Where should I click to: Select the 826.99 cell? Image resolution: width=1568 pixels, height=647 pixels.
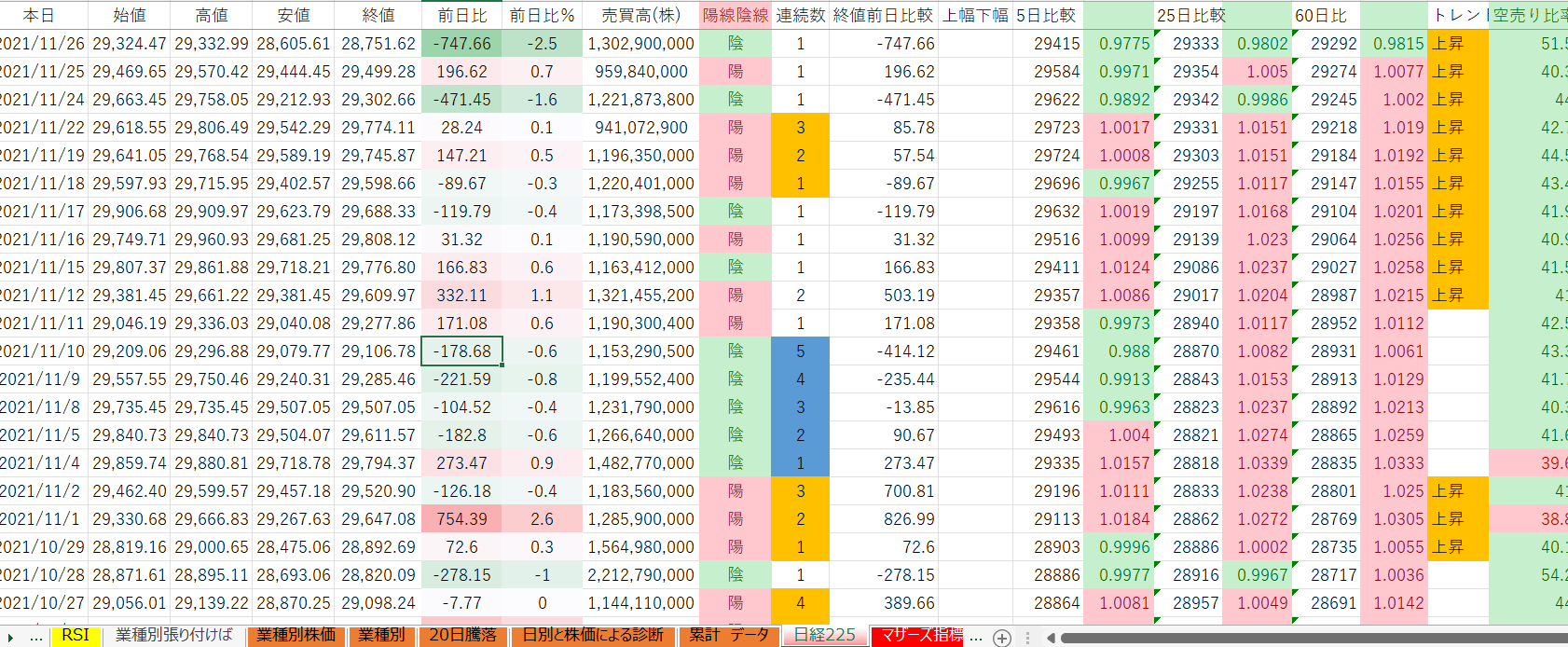coord(883,519)
